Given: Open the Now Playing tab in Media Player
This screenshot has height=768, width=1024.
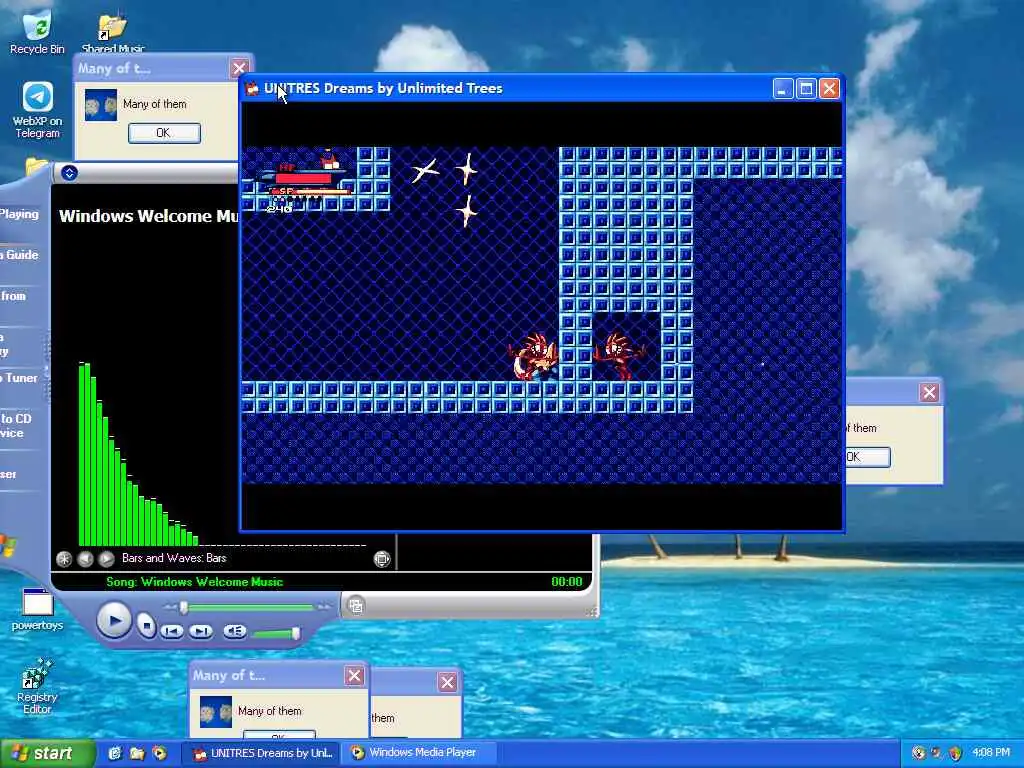Looking at the screenshot, I should [x=19, y=214].
